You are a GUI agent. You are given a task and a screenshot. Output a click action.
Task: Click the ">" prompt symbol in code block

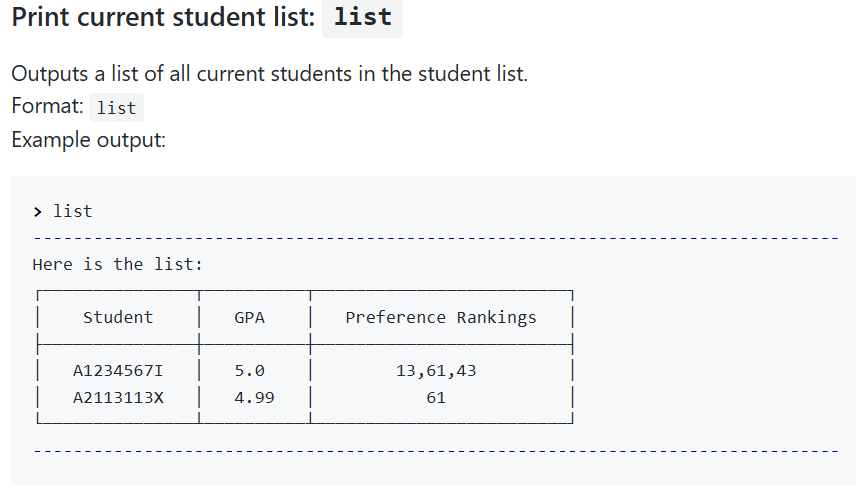click(x=38, y=211)
